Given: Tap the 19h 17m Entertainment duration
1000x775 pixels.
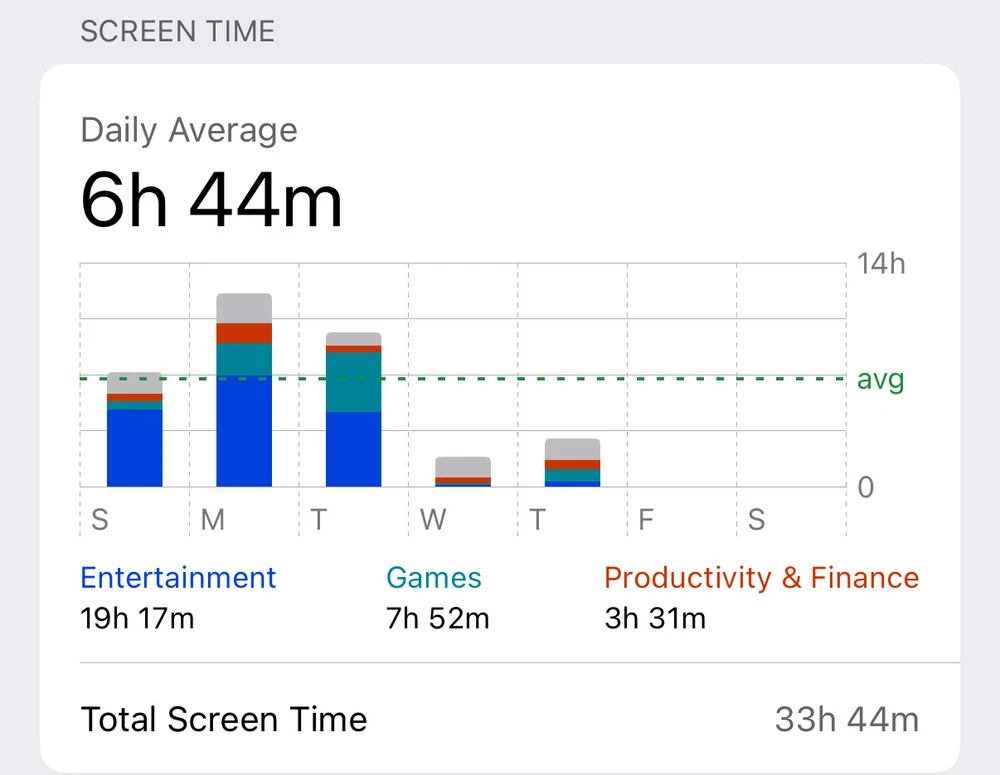Looking at the screenshot, I should (x=137, y=619).
